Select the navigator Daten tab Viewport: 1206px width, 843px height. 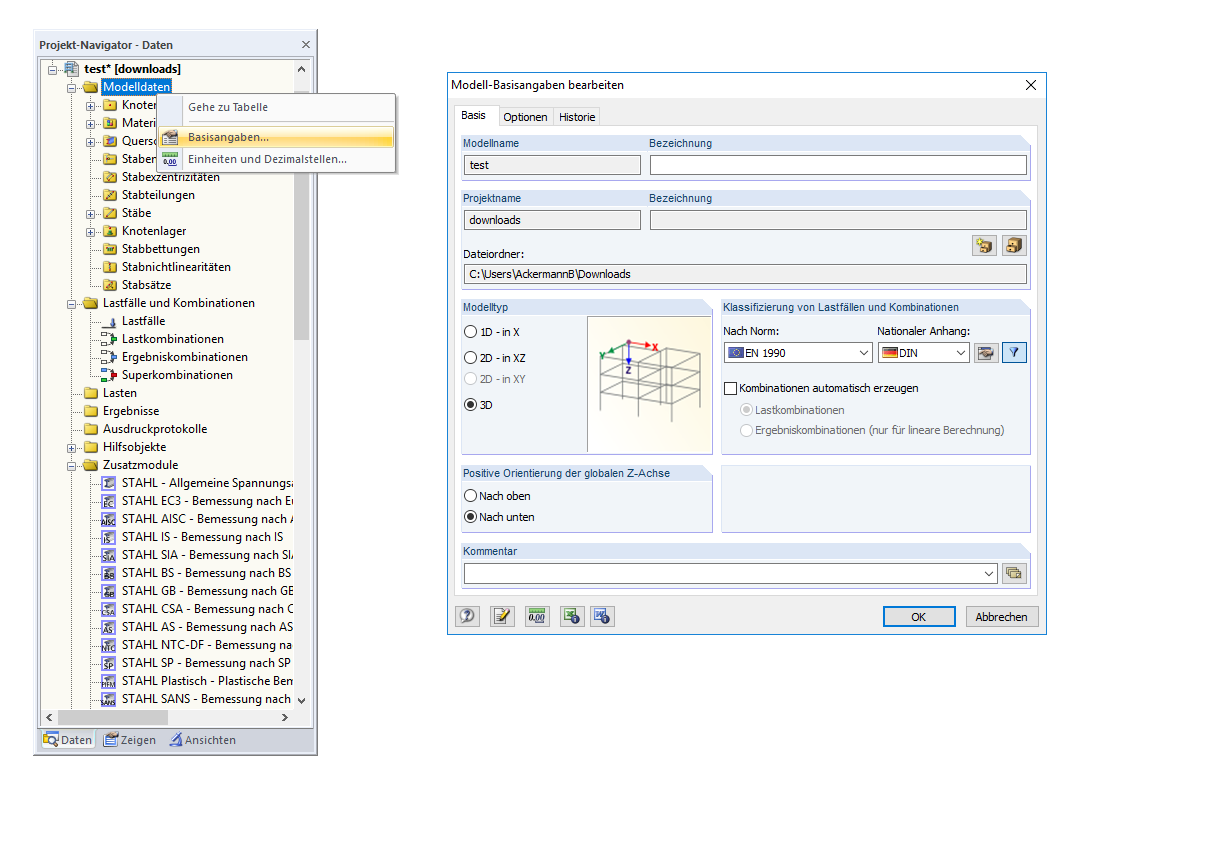pos(67,740)
